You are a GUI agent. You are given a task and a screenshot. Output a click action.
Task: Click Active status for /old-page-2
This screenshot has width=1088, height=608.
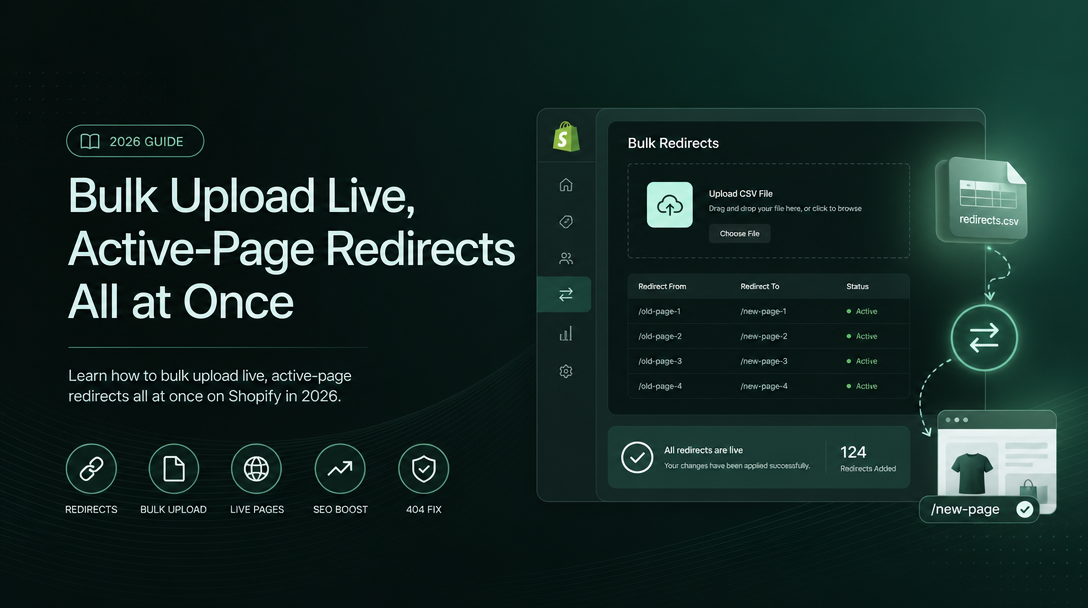tap(862, 336)
